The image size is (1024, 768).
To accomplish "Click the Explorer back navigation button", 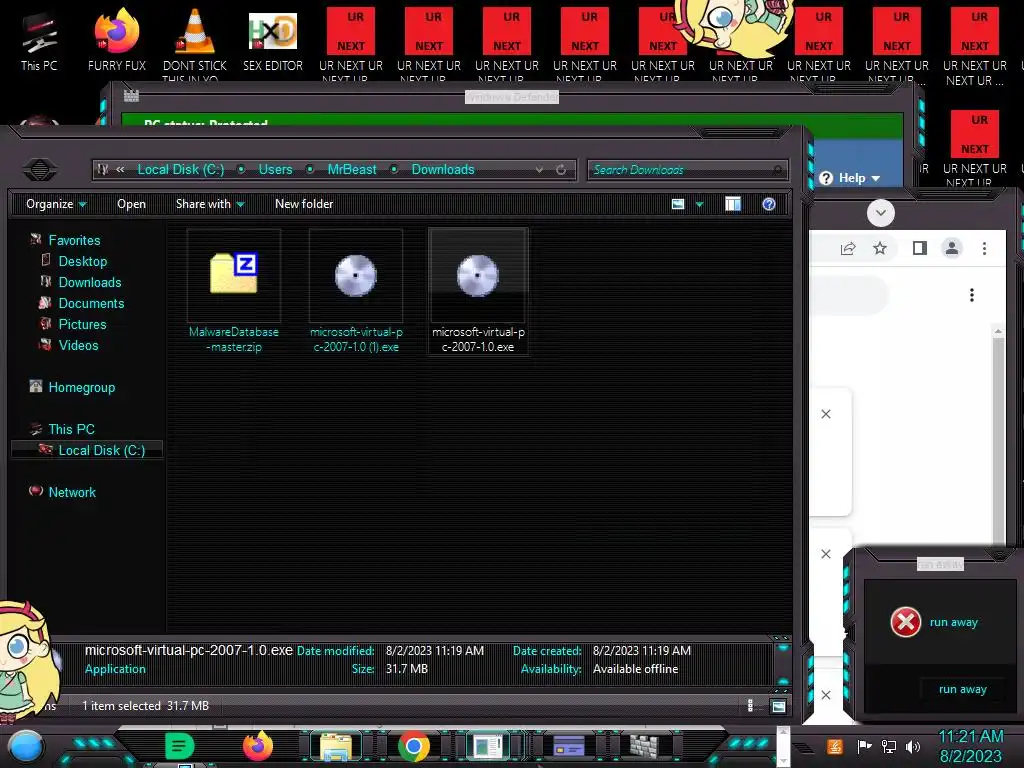I will 40,170.
